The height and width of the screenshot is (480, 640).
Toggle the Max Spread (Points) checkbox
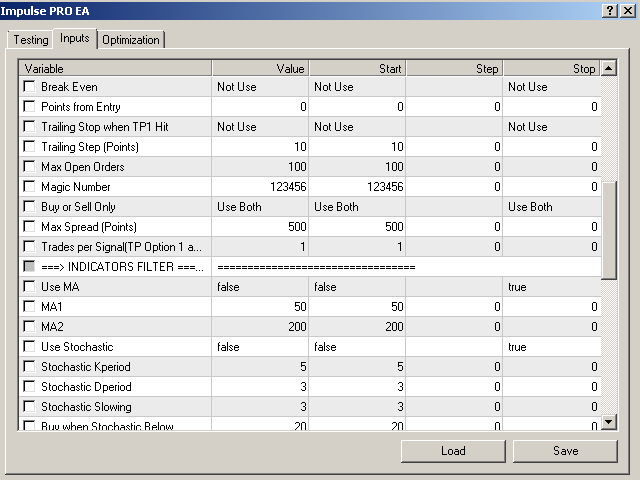pyautogui.click(x=29, y=227)
